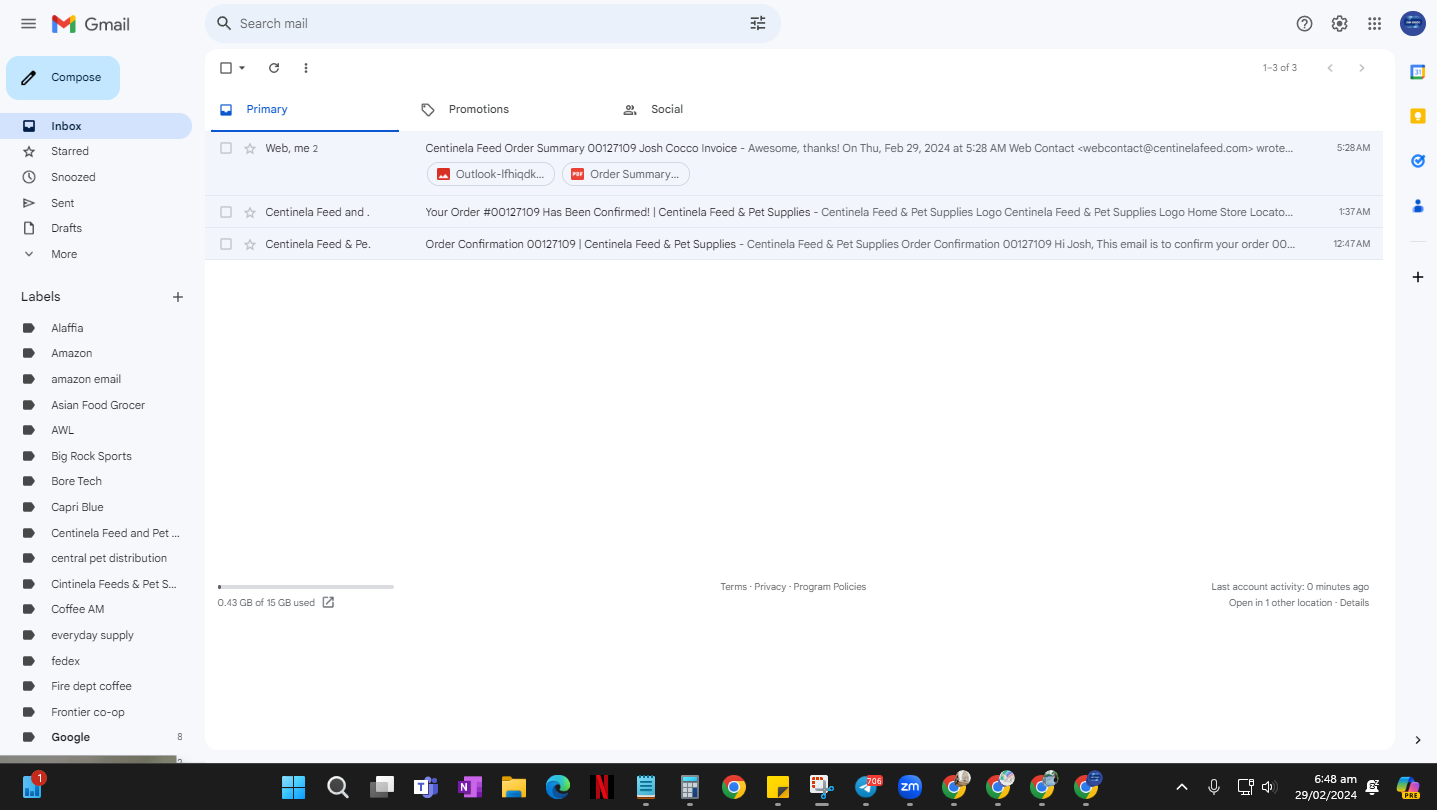Open the Settings gear

(1339, 24)
